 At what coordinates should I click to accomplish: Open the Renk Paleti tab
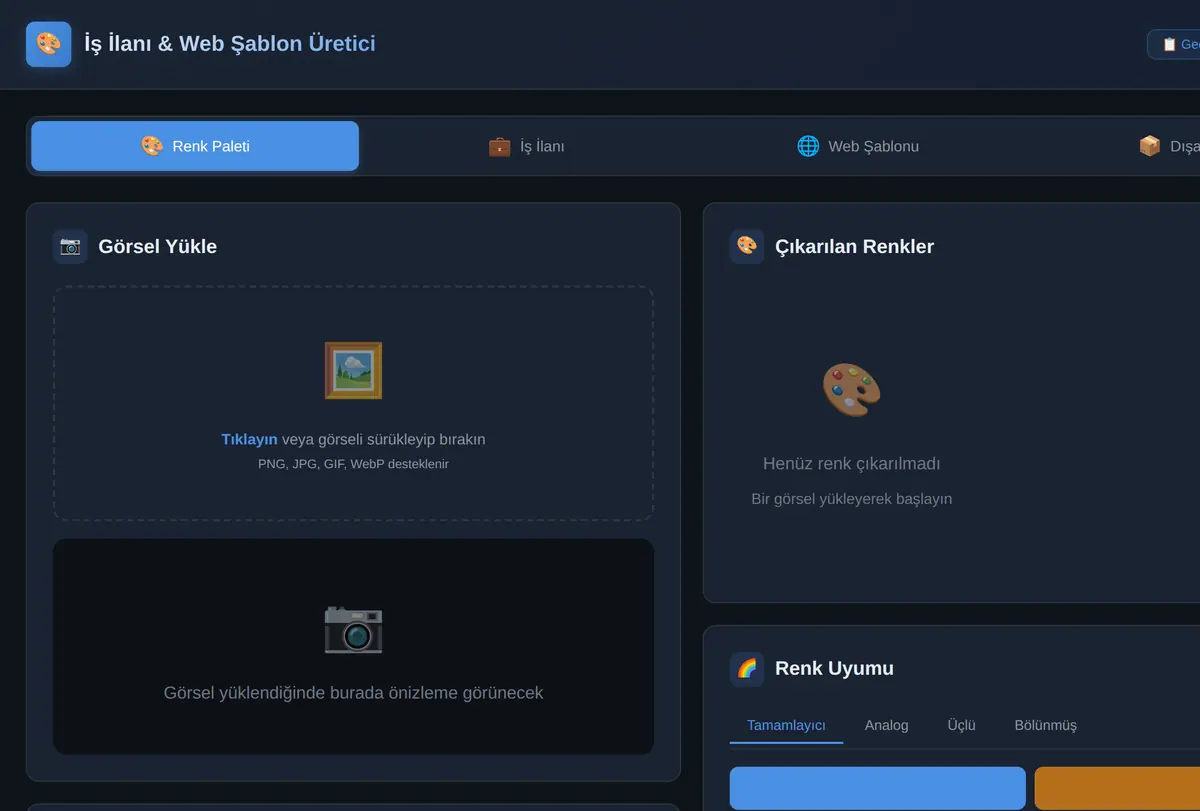(x=195, y=146)
